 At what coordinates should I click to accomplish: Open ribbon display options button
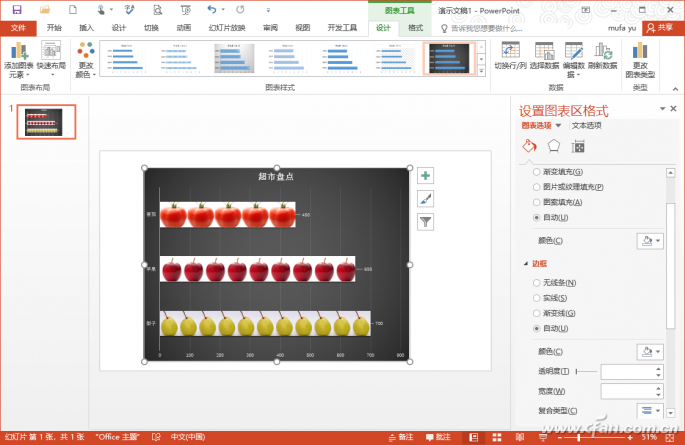point(586,10)
